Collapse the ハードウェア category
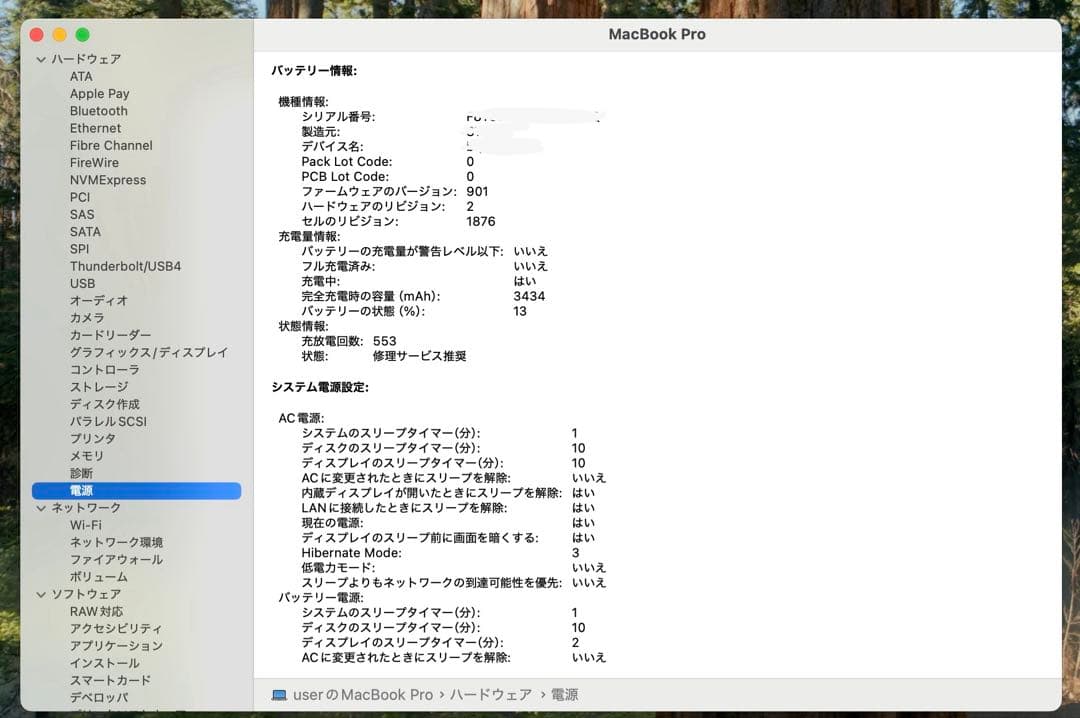The image size is (1080, 718). (41, 59)
